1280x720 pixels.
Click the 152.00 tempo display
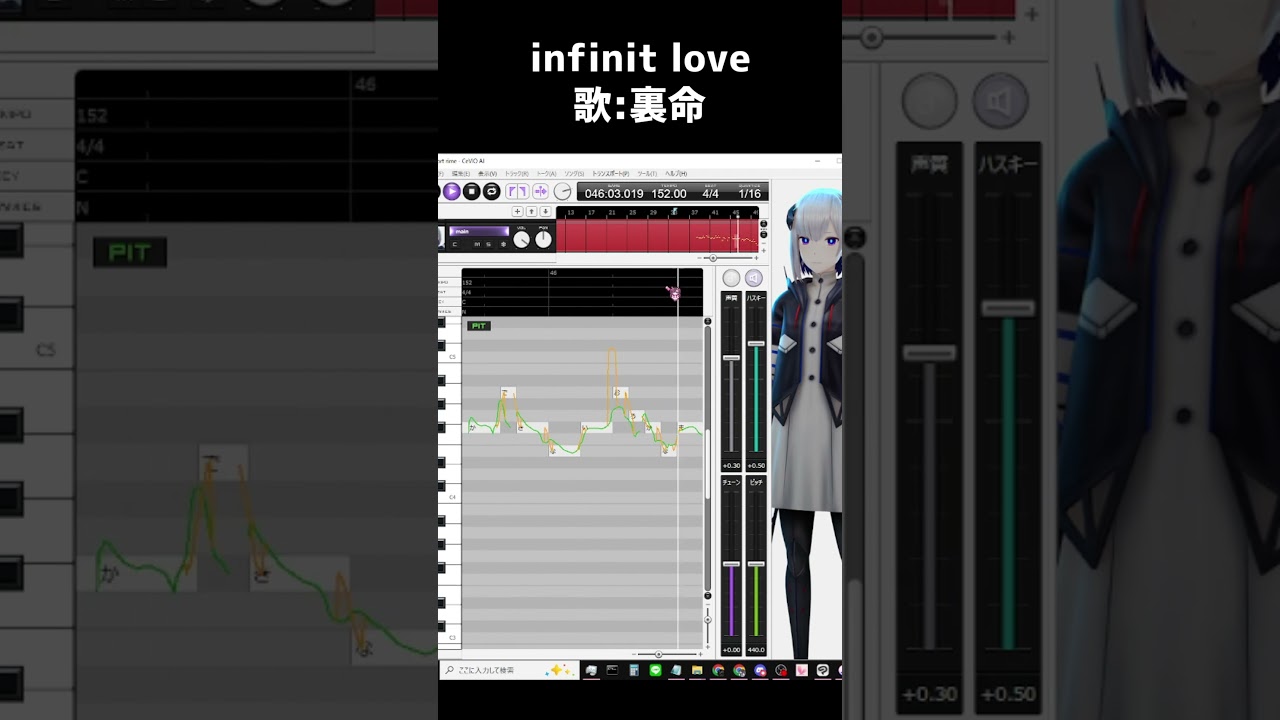pyautogui.click(x=669, y=193)
